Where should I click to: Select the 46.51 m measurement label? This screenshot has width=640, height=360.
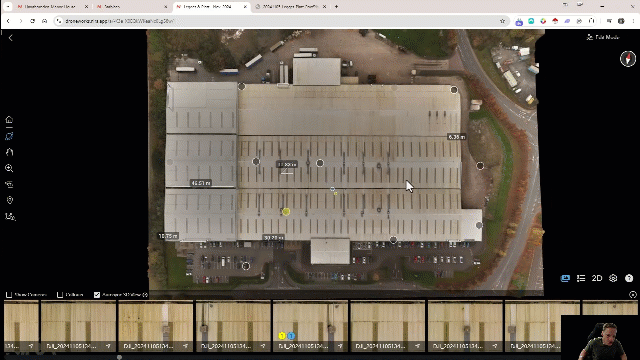tap(201, 183)
